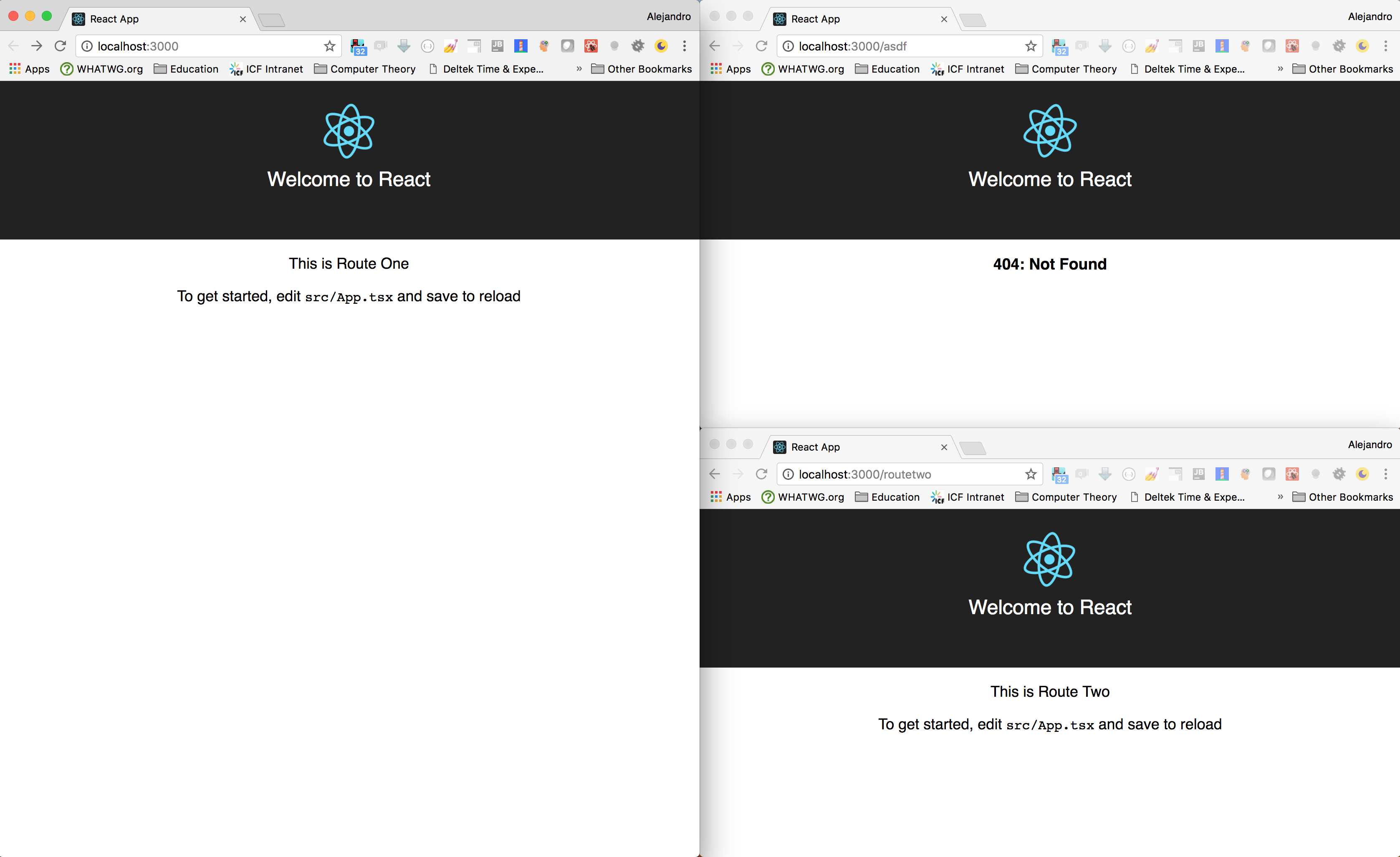Open Chrome three-dot menu in left window
This screenshot has width=1400, height=857.
[x=685, y=46]
